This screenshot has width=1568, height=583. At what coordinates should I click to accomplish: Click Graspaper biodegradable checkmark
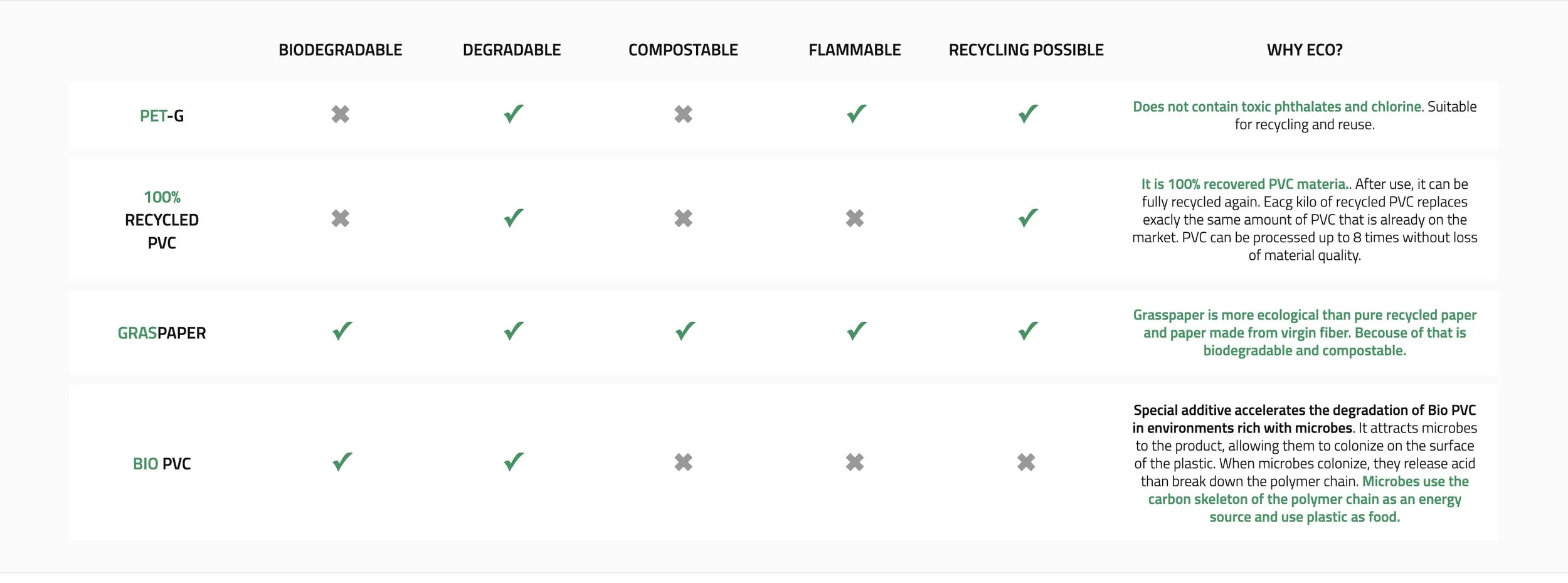pos(342,331)
